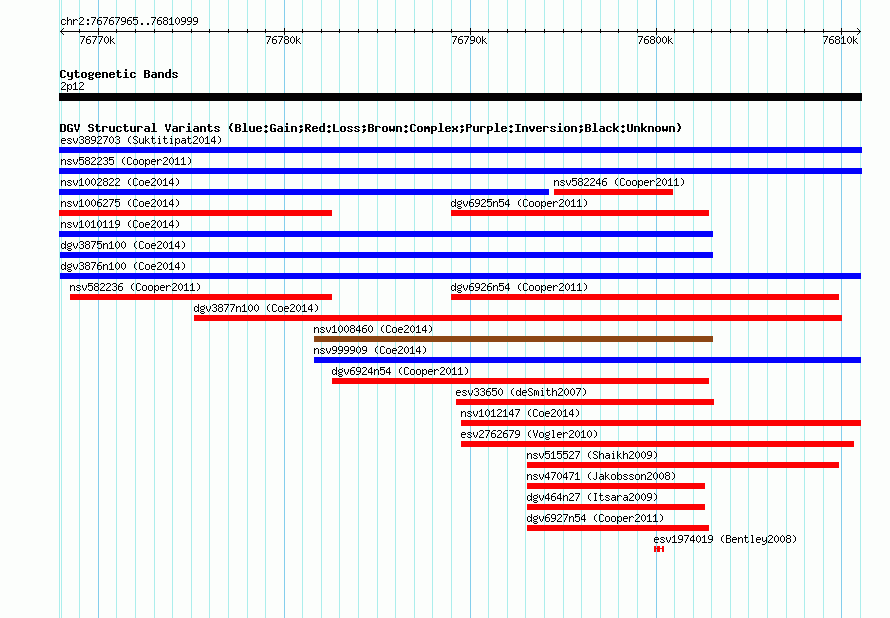Click the Cytogenetic Bands track title

point(119,74)
